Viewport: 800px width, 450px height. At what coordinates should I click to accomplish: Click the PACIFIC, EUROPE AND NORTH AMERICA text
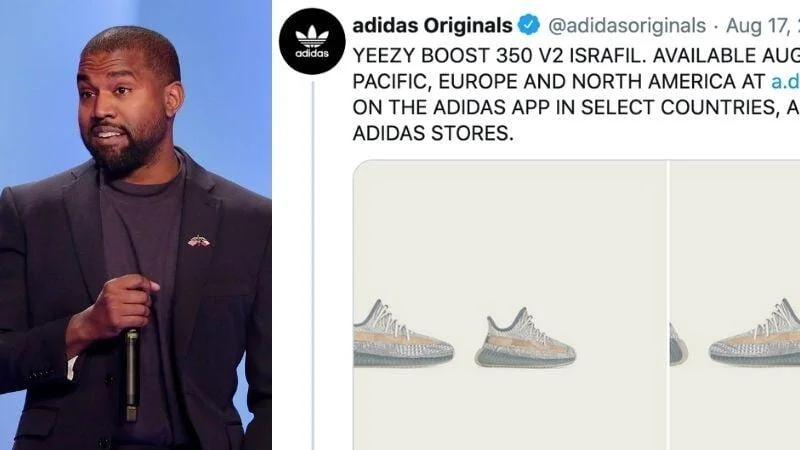[559, 81]
